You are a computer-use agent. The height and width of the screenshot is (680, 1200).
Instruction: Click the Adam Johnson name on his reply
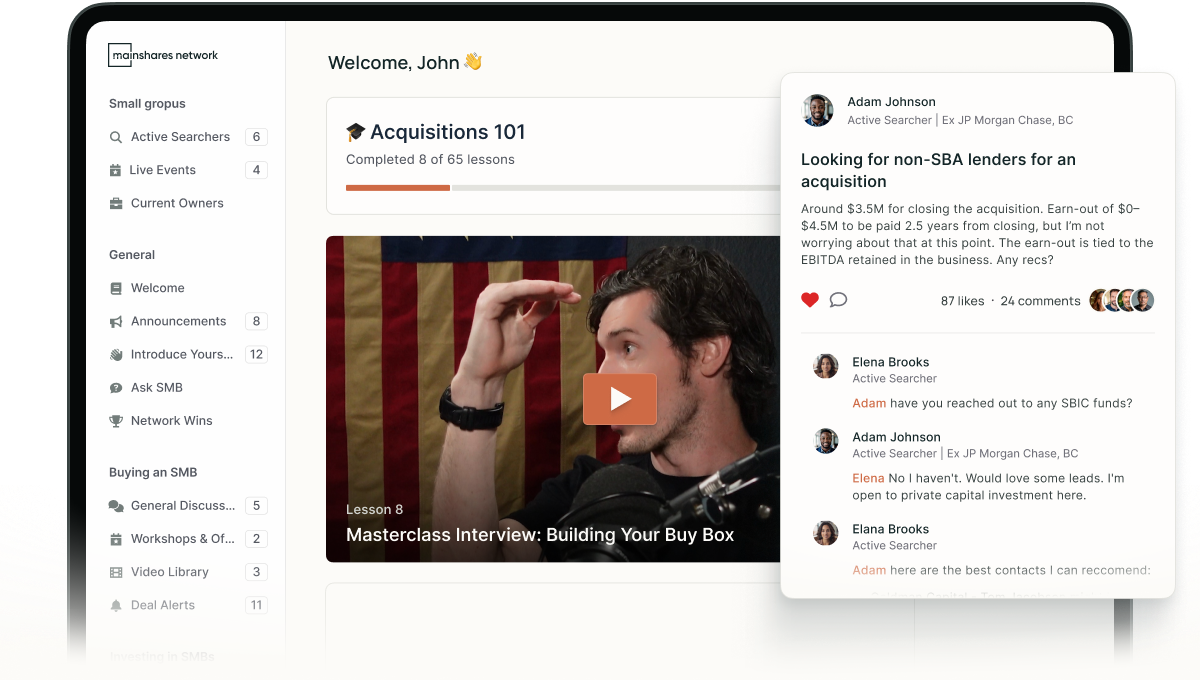click(896, 437)
